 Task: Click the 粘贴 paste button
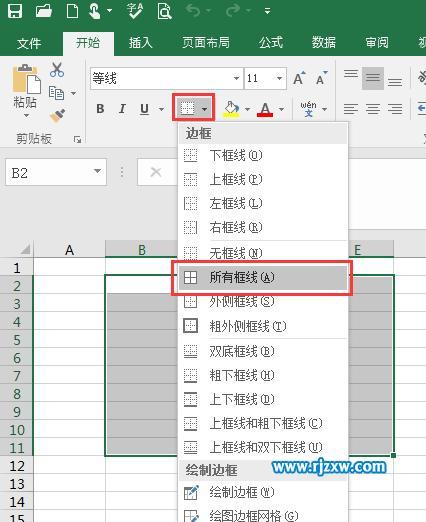click(26, 90)
